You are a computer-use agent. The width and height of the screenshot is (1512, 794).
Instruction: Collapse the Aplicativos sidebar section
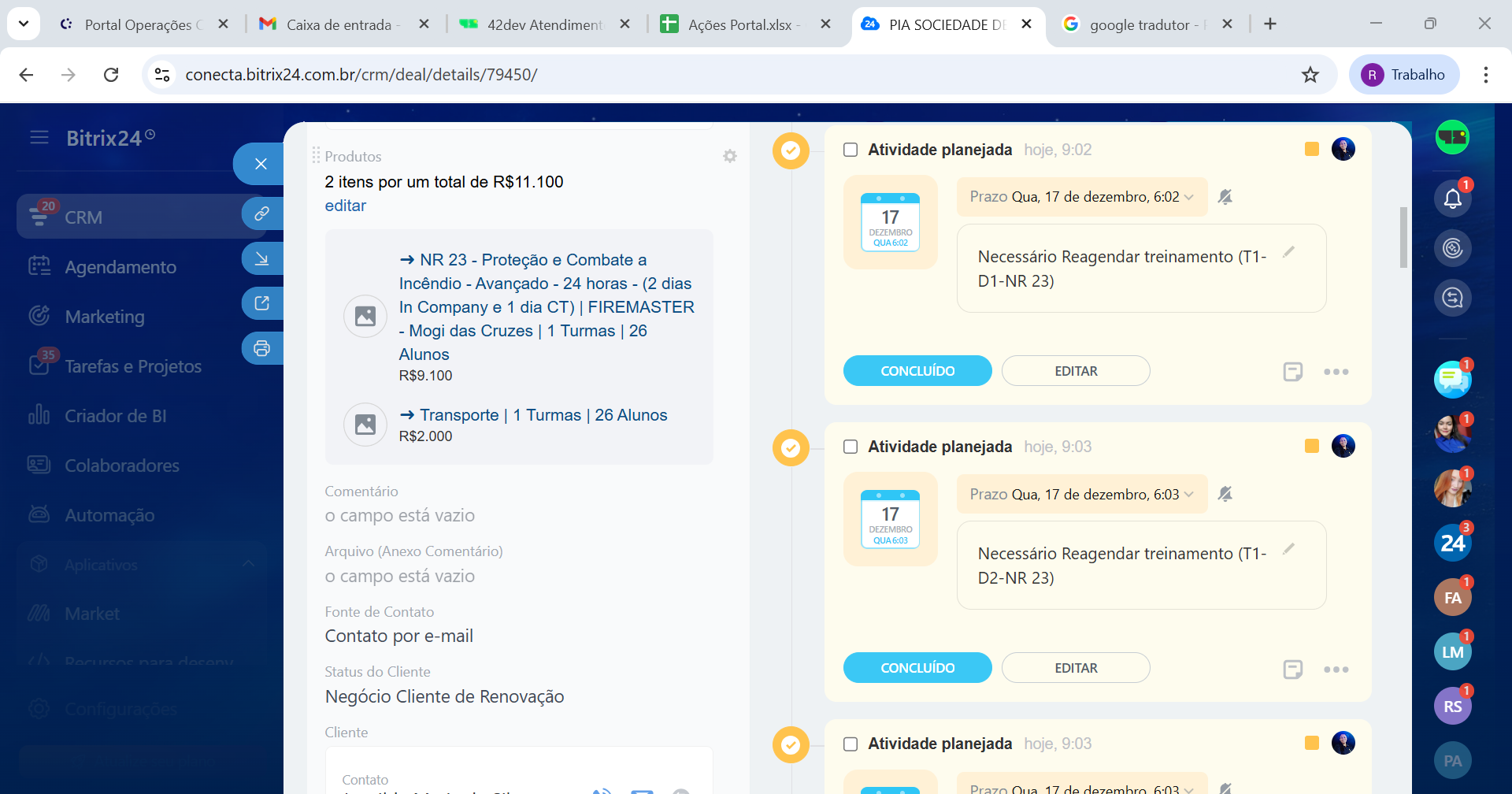(249, 564)
